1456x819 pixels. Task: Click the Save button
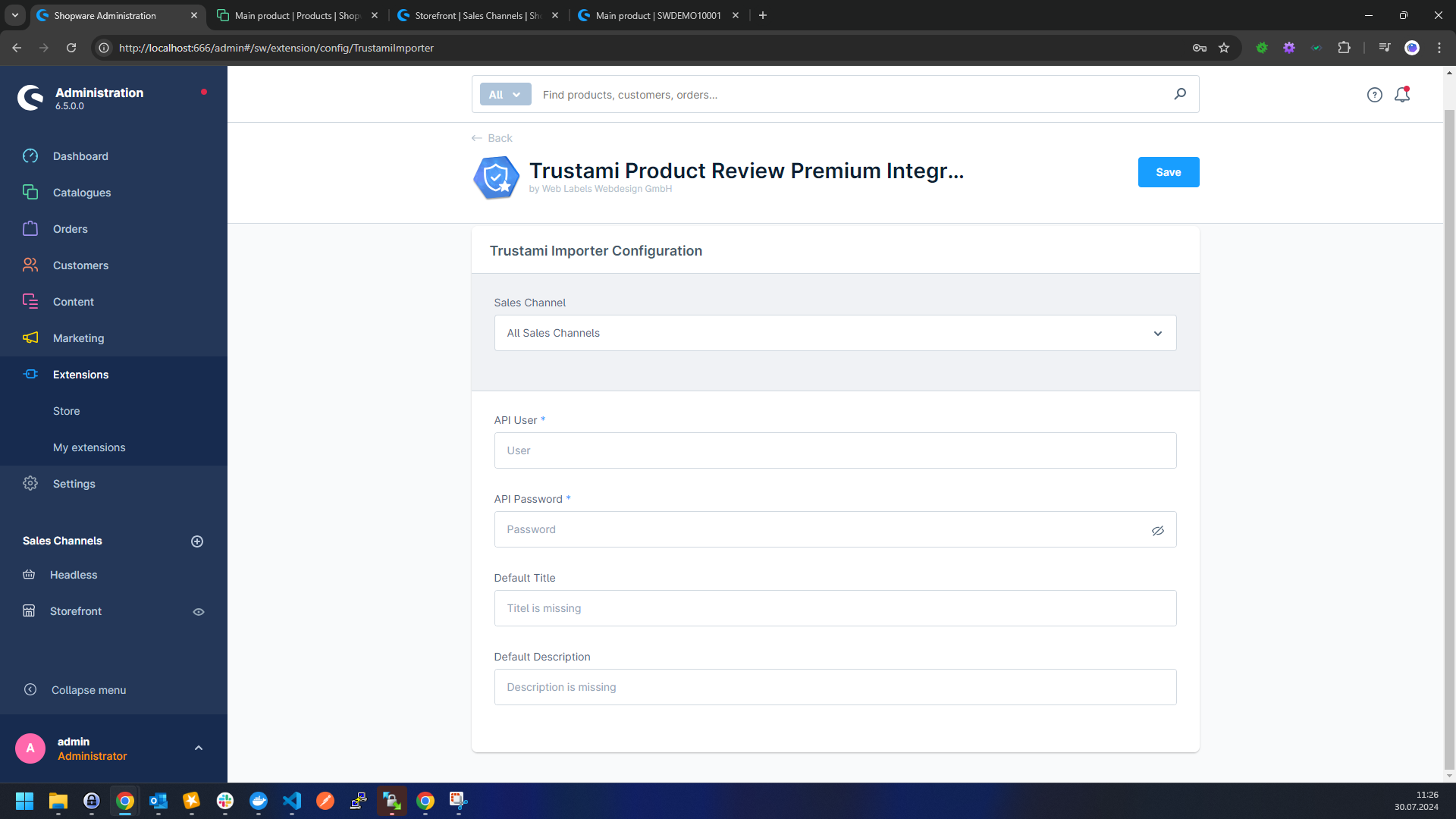(1168, 171)
